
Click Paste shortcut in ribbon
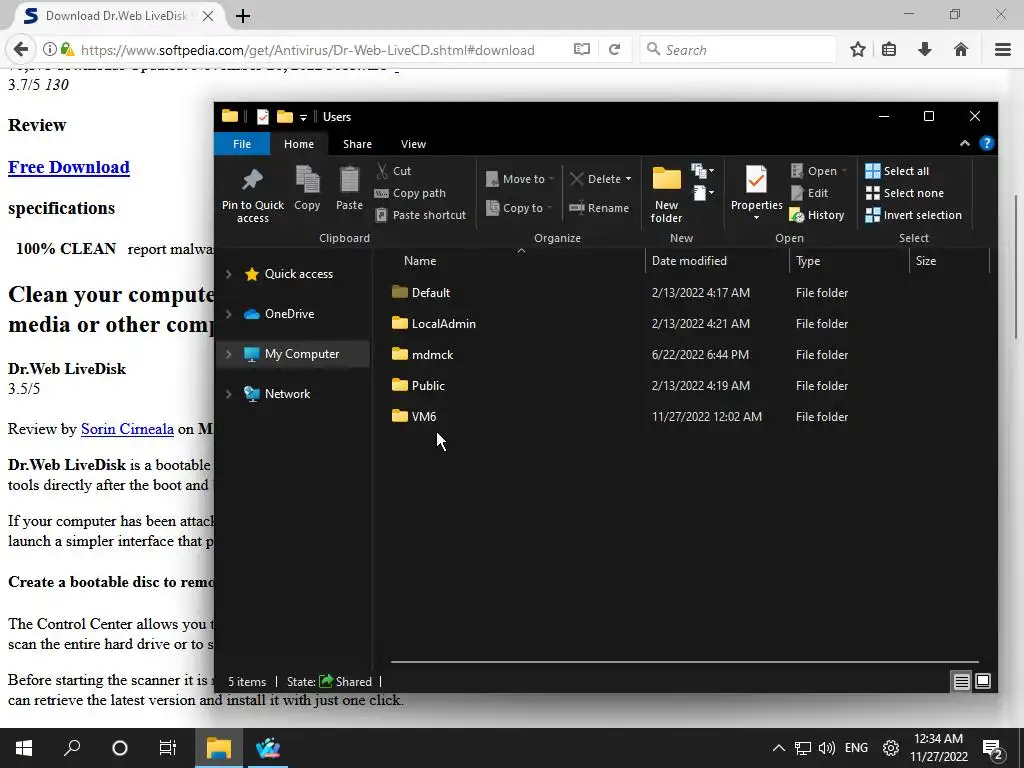[x=421, y=215]
